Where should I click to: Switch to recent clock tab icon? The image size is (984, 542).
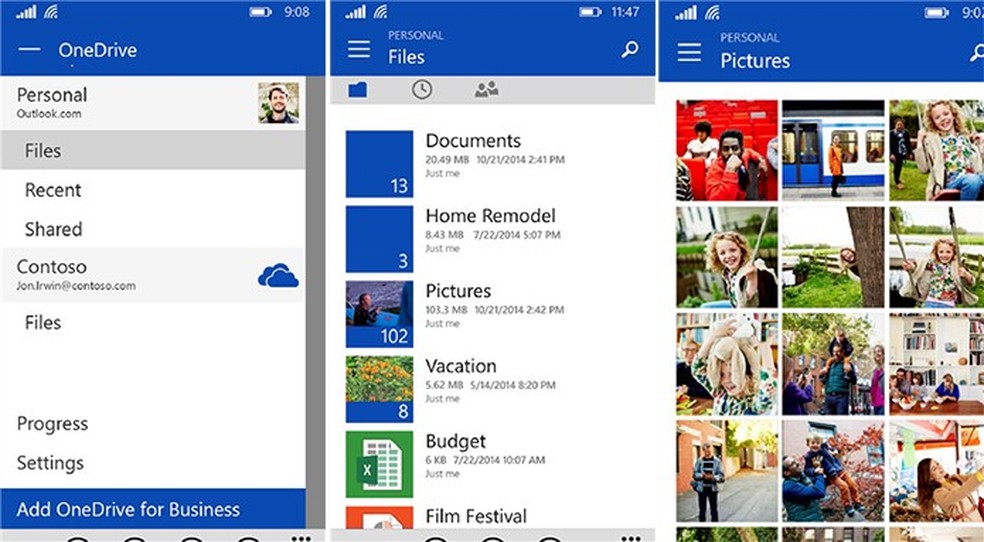tap(422, 90)
